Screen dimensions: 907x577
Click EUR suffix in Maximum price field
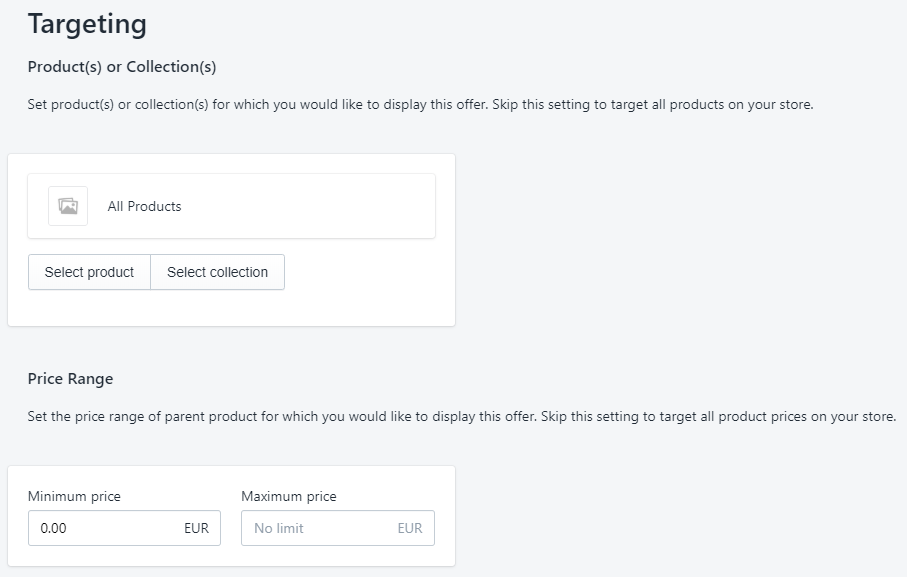coord(410,528)
